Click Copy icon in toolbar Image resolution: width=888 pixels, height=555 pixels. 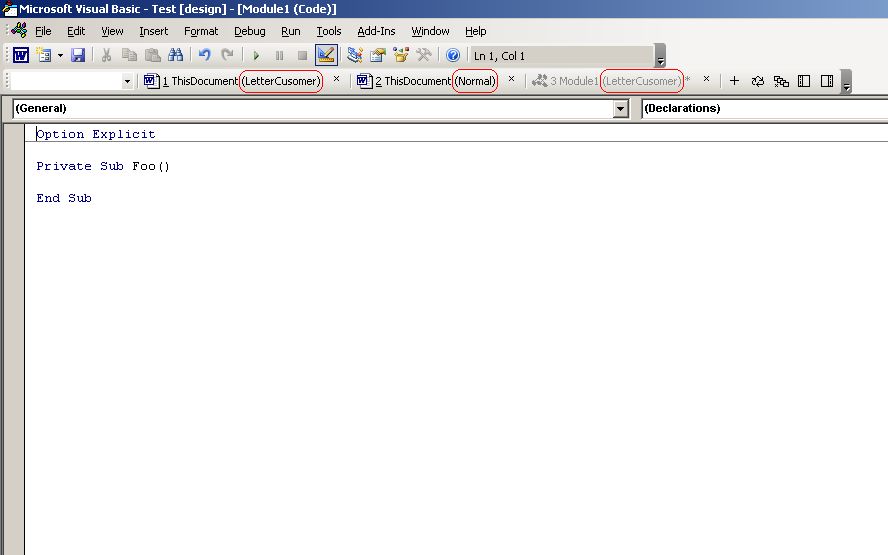(129, 55)
